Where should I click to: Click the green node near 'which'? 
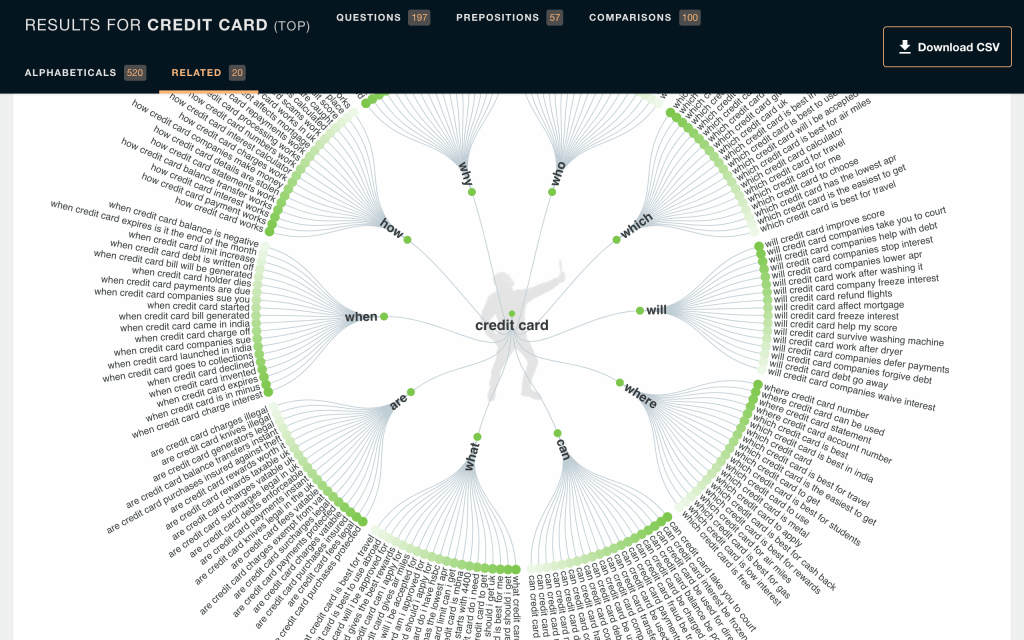616,240
